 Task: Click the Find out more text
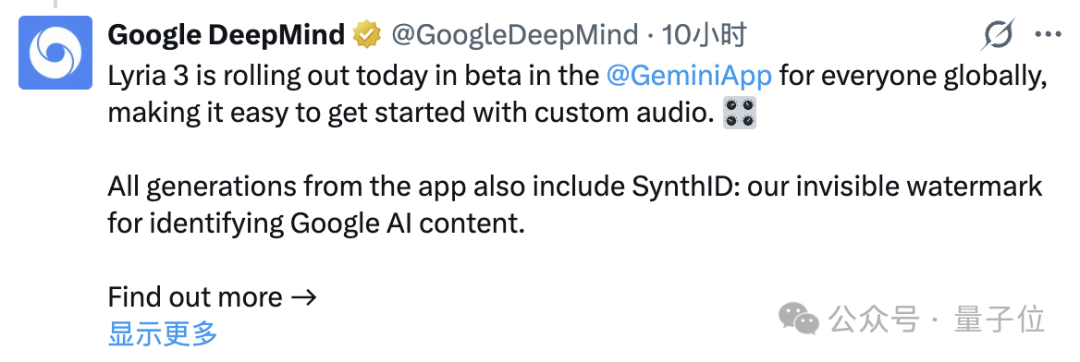point(195,297)
